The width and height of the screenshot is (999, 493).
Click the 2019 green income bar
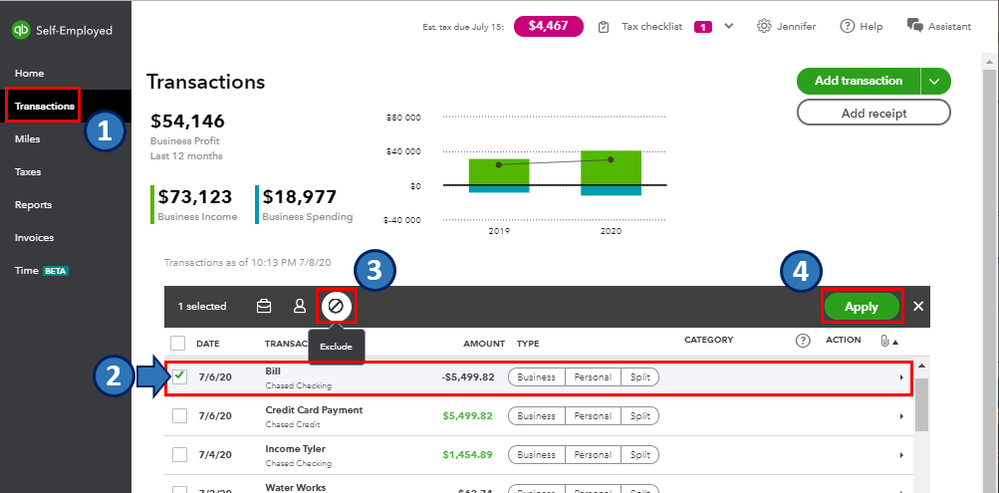click(x=499, y=172)
